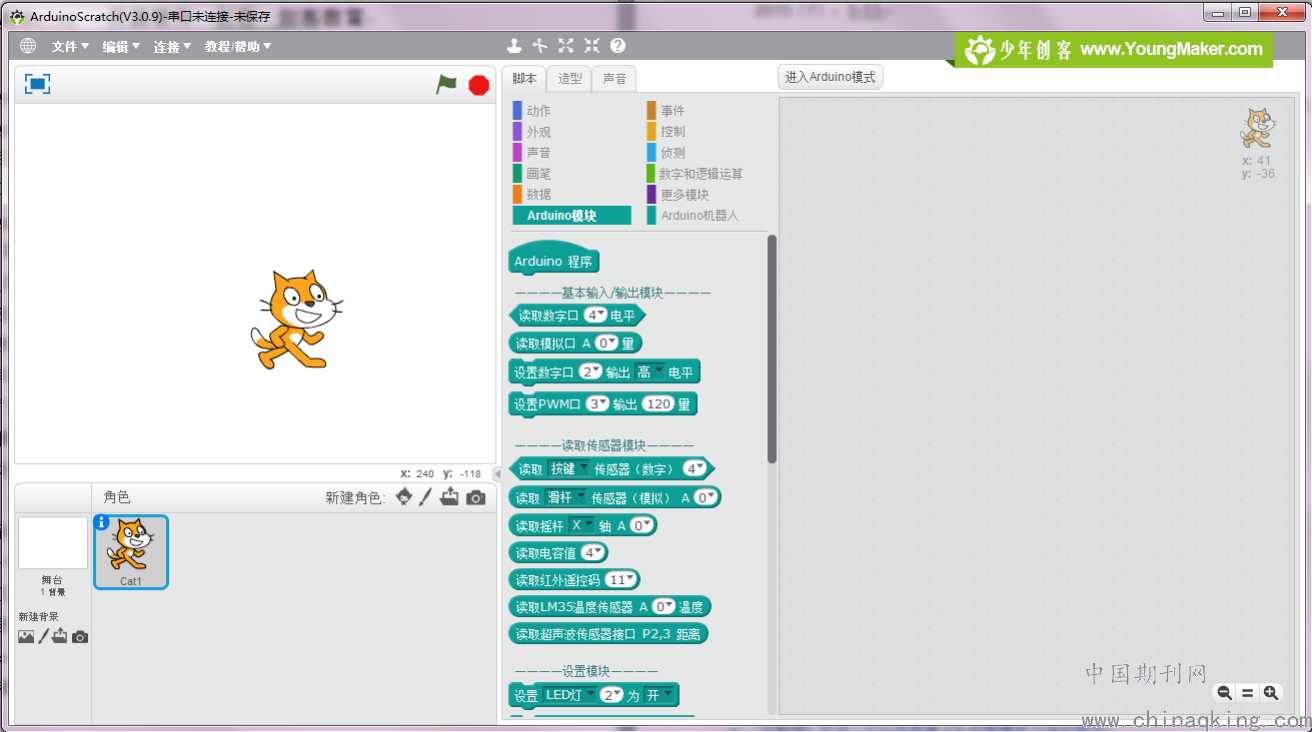Select the Arduino模块 category
The height and width of the screenshot is (732, 1312).
tap(572, 215)
